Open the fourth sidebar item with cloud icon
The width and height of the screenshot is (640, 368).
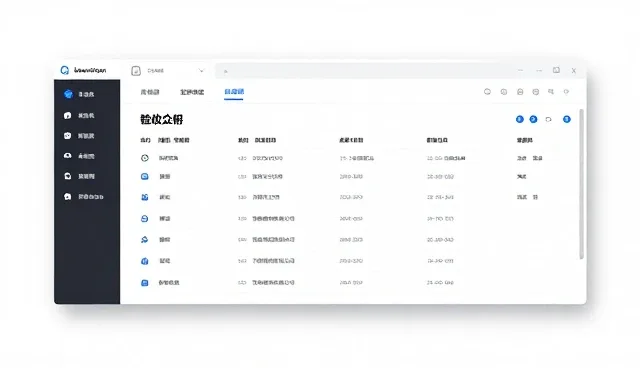(79, 156)
